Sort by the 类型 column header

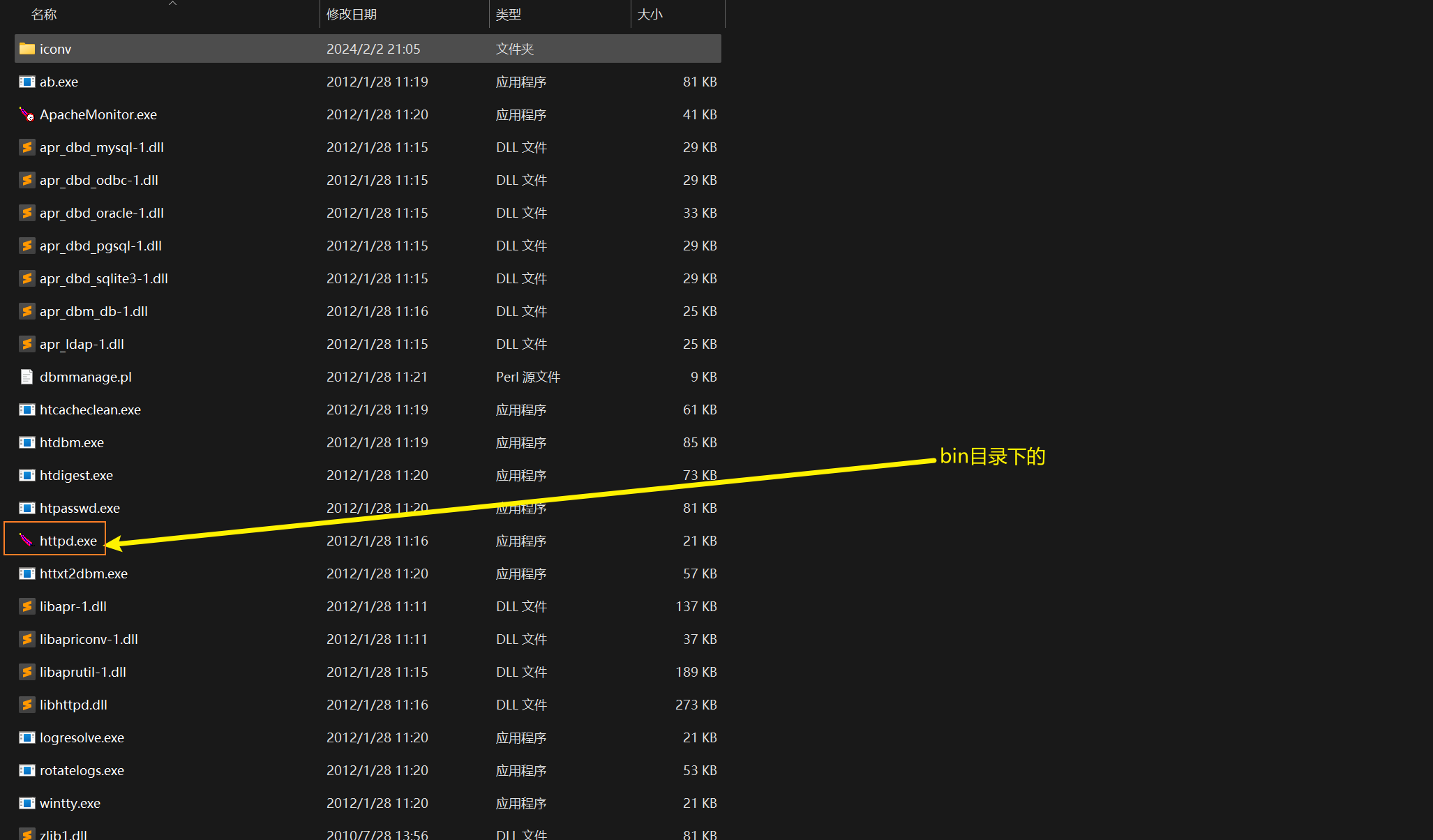coord(509,15)
